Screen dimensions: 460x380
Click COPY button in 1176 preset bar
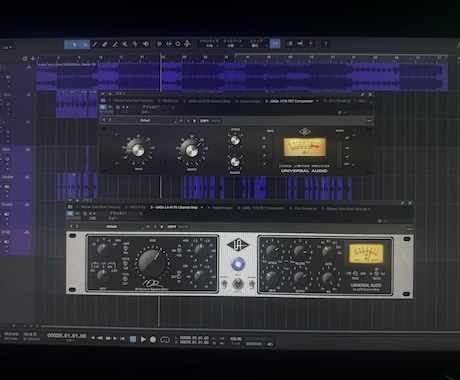tap(204, 121)
